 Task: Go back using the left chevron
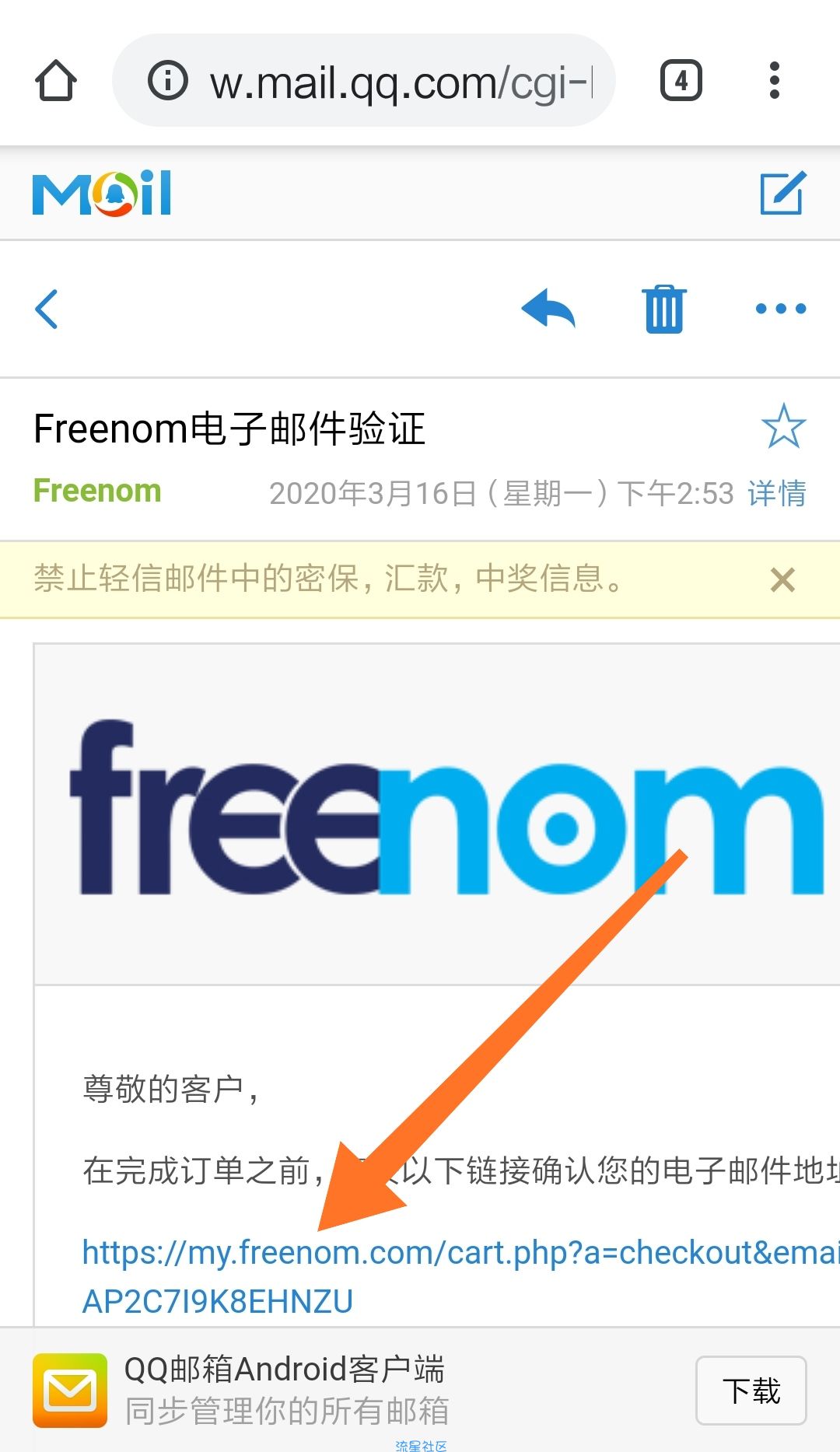coord(47,309)
